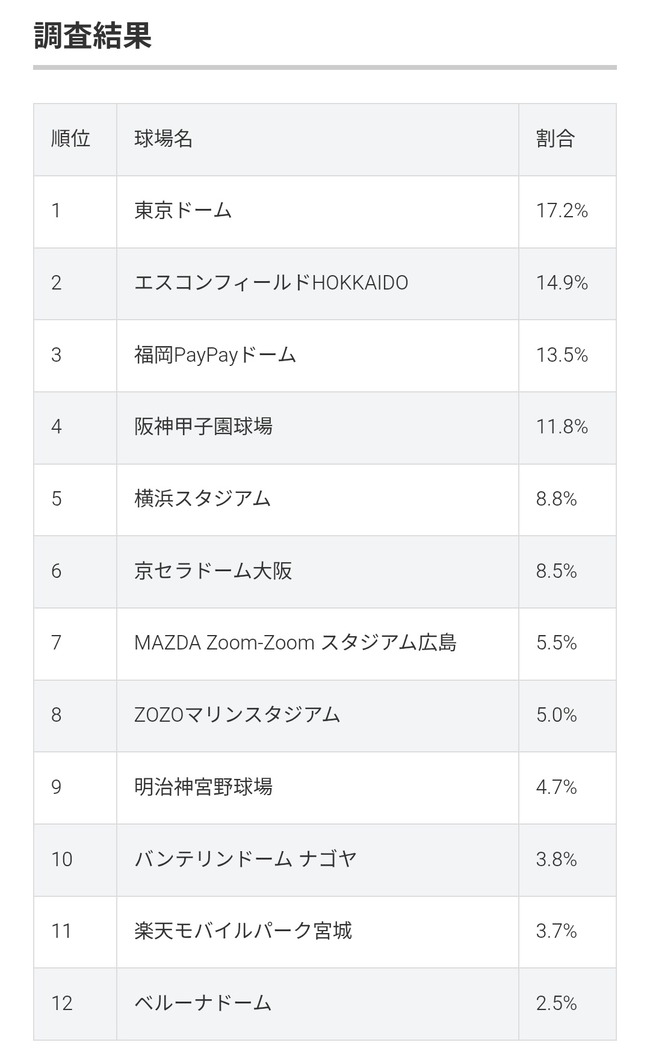Click the ベルーナドーム entry
Image resolution: width=650 pixels, height=1057 pixels.
coord(203,1003)
